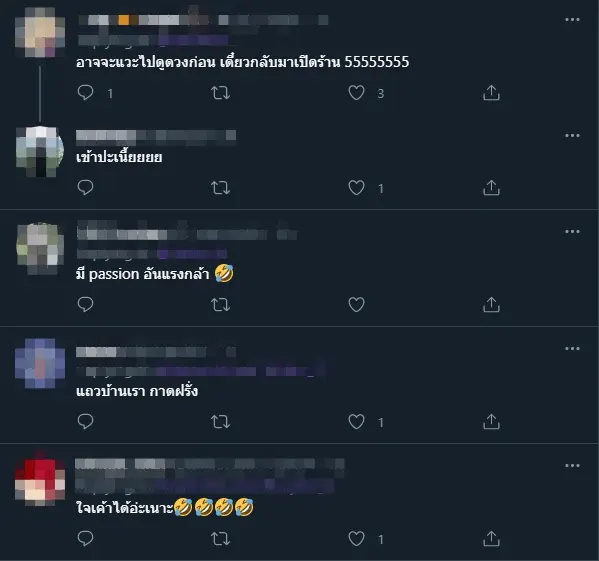
Task: Open the blurred purple avatar profile
Action: [x=40, y=363]
